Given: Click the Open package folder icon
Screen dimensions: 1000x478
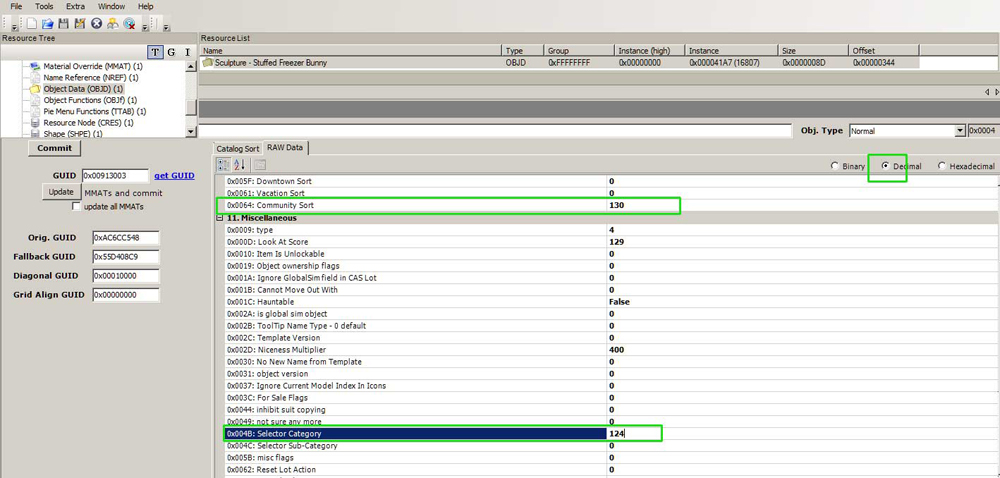Looking at the screenshot, I should pyautogui.click(x=48, y=23).
